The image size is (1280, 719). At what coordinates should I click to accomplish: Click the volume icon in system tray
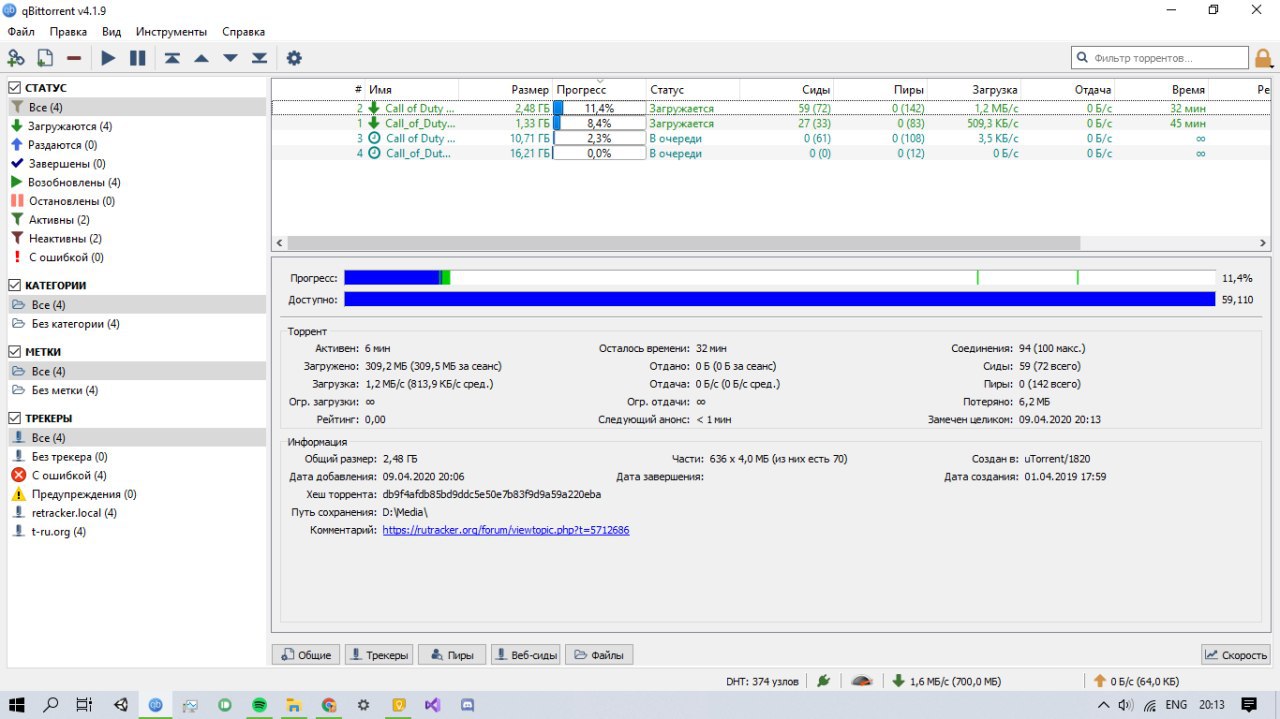pyautogui.click(x=1126, y=705)
